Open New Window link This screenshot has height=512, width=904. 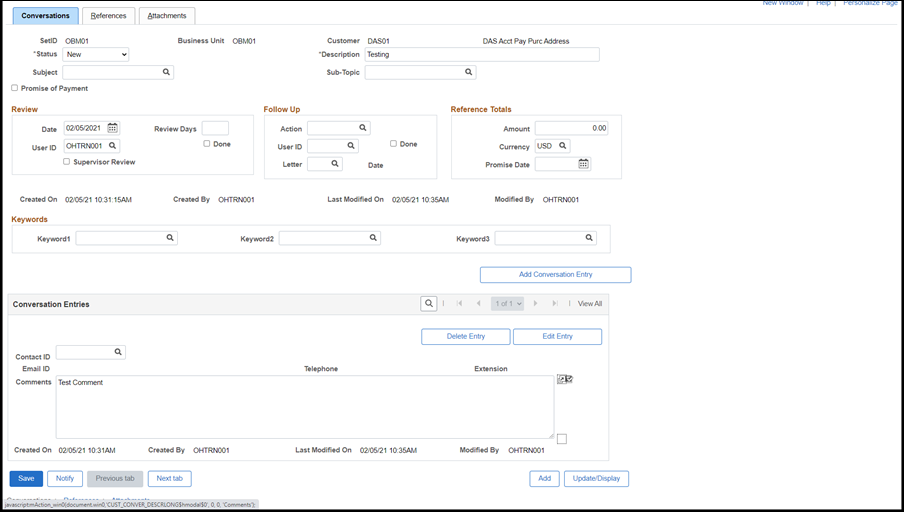[782, 3]
